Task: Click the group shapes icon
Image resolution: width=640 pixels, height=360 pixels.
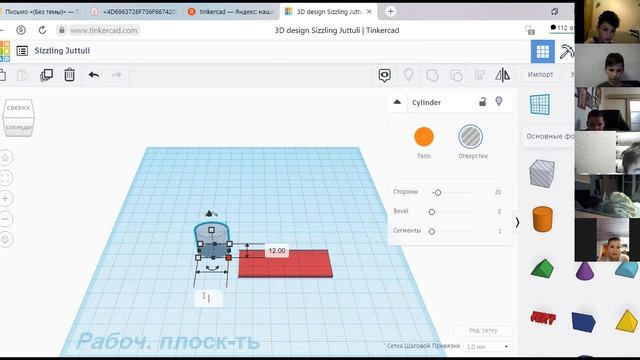Action: [x=432, y=75]
